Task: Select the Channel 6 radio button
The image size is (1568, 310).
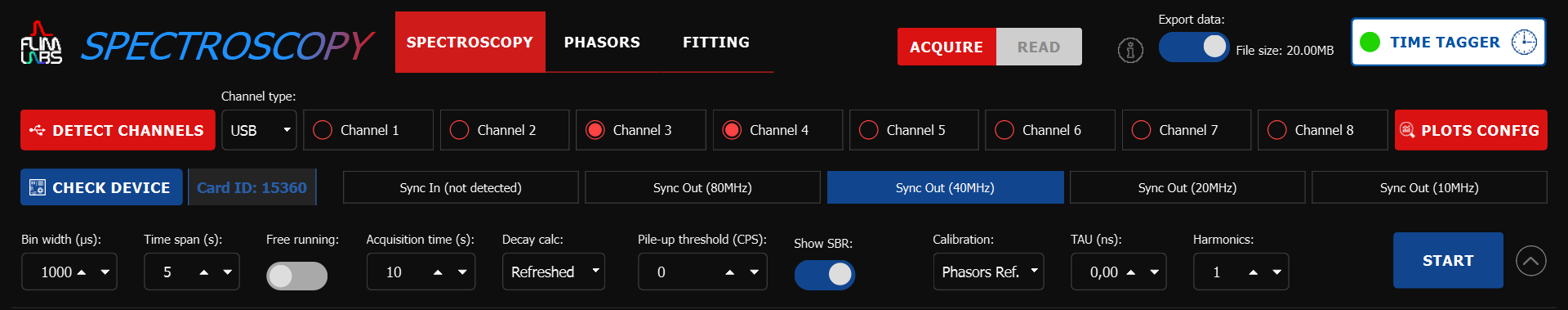Action: pyautogui.click(x=1004, y=130)
